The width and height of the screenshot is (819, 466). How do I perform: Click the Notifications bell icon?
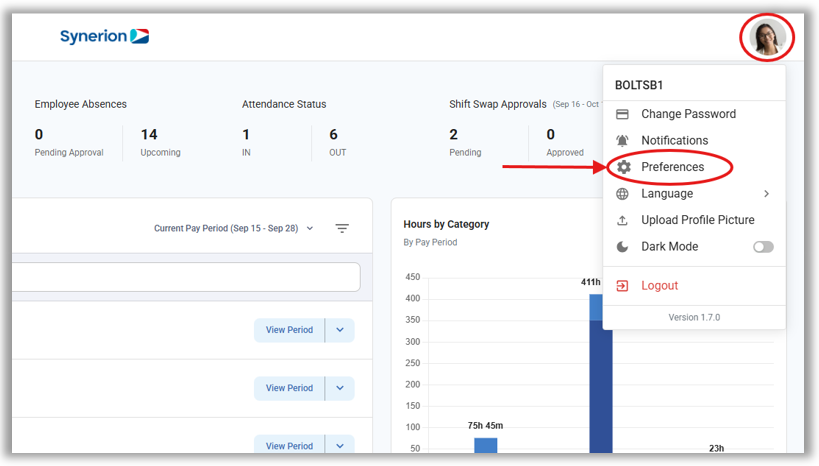622,141
